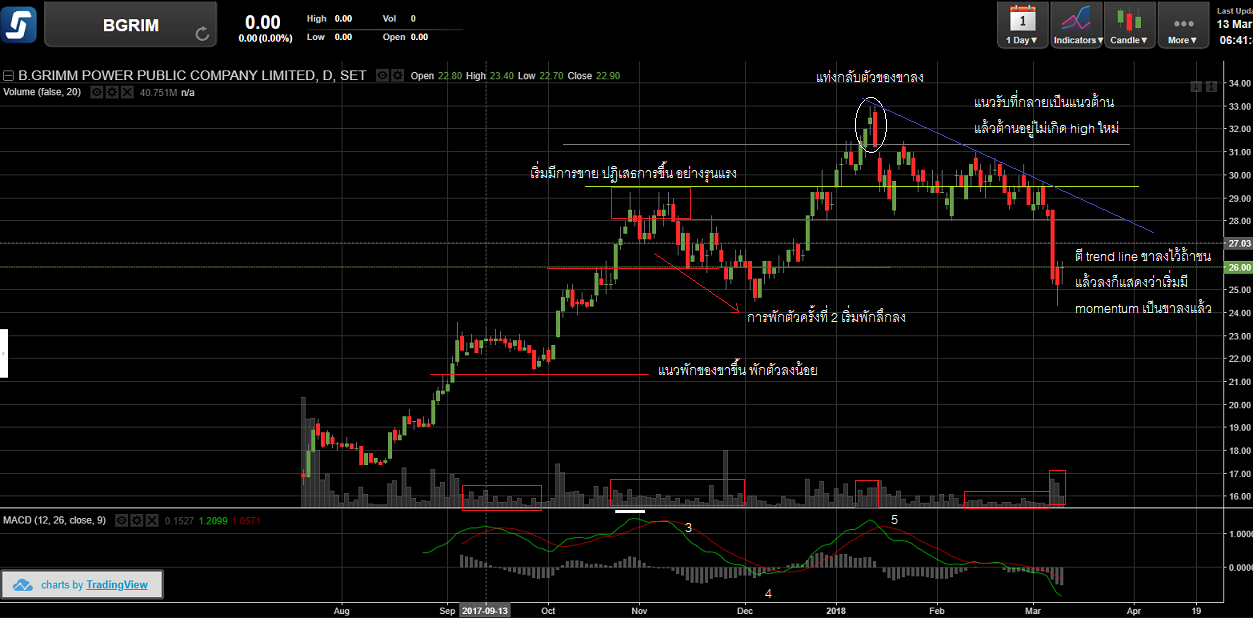
Task: Click the 40.751M volume value
Action: 158,92
